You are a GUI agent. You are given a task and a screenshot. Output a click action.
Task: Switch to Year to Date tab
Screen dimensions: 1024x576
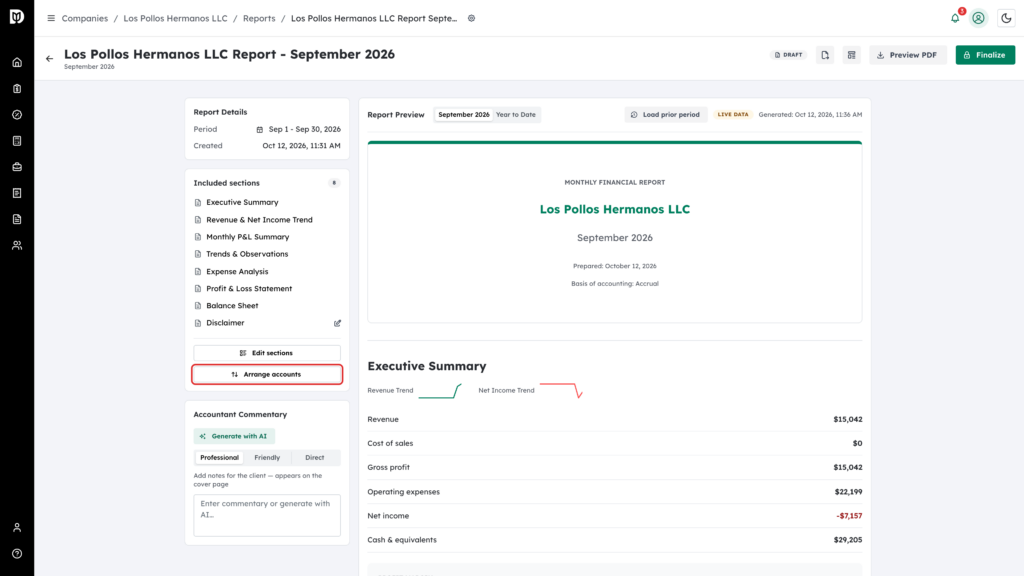[x=516, y=114]
